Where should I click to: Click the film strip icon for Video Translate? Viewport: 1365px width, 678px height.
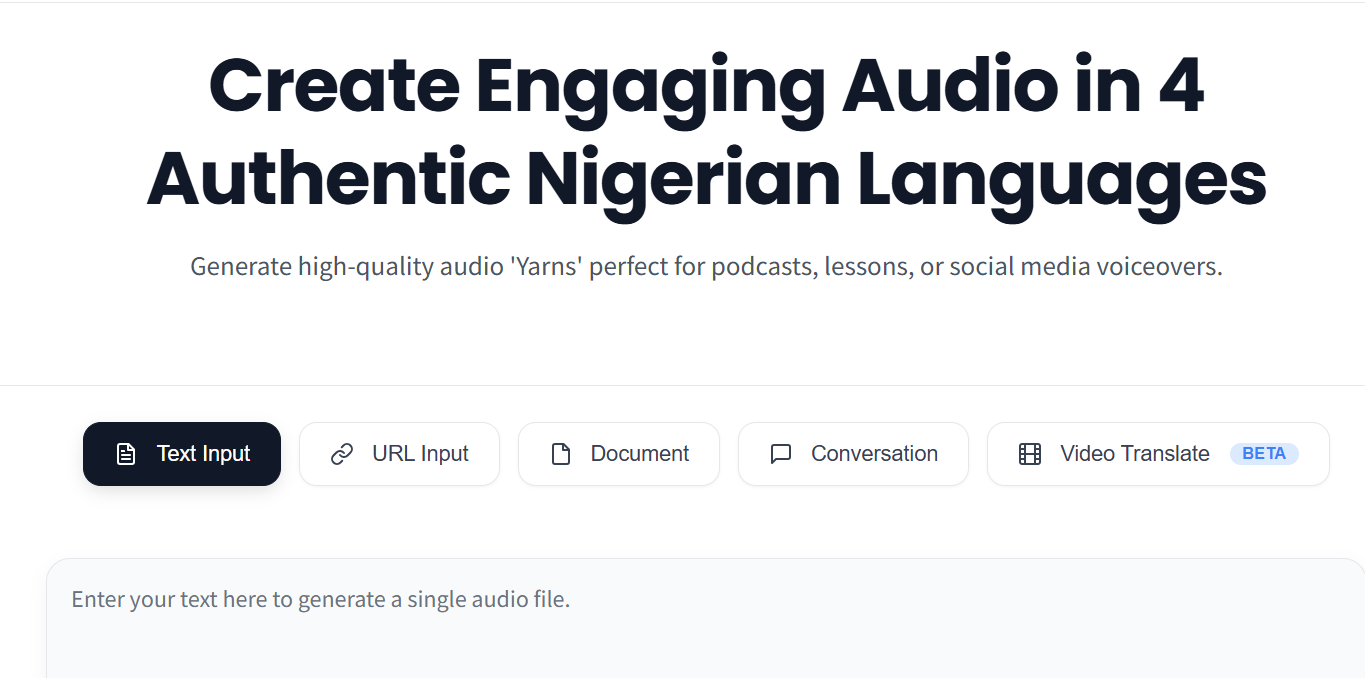coord(1030,454)
